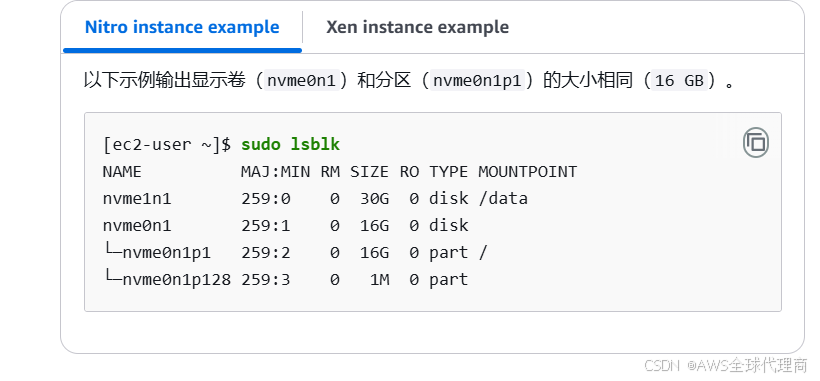Image resolution: width=820 pixels, height=381 pixels.
Task: Select the [ec2-user ~]$ prompt
Action: click(167, 145)
